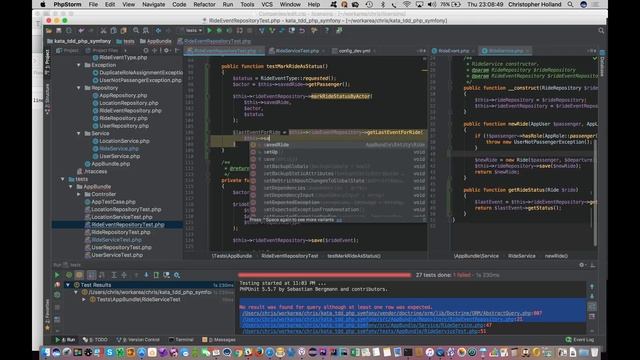Click the Open folder icon in main toolbar
This screenshot has width=640, height=360.
pyautogui.click(x=49, y=31)
